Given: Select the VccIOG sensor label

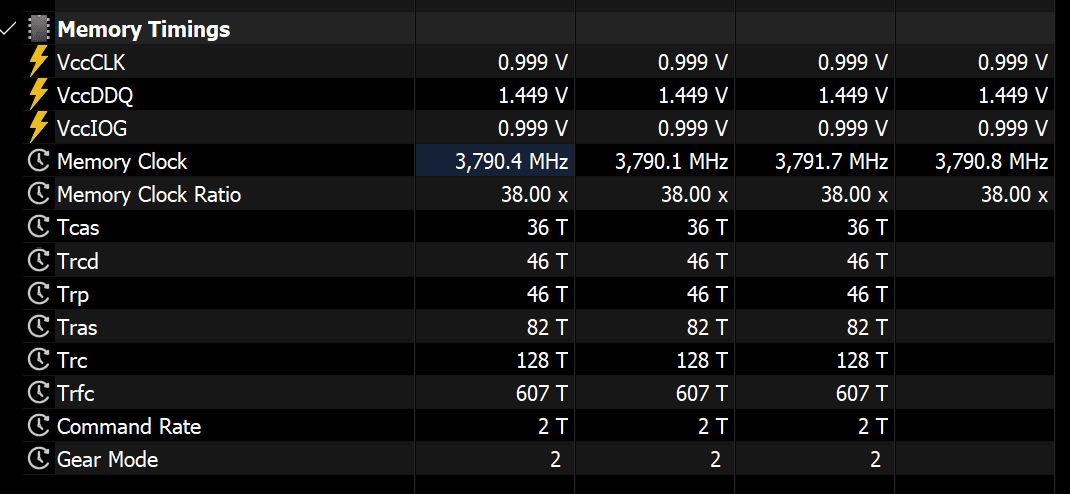Looking at the screenshot, I should (92, 128).
